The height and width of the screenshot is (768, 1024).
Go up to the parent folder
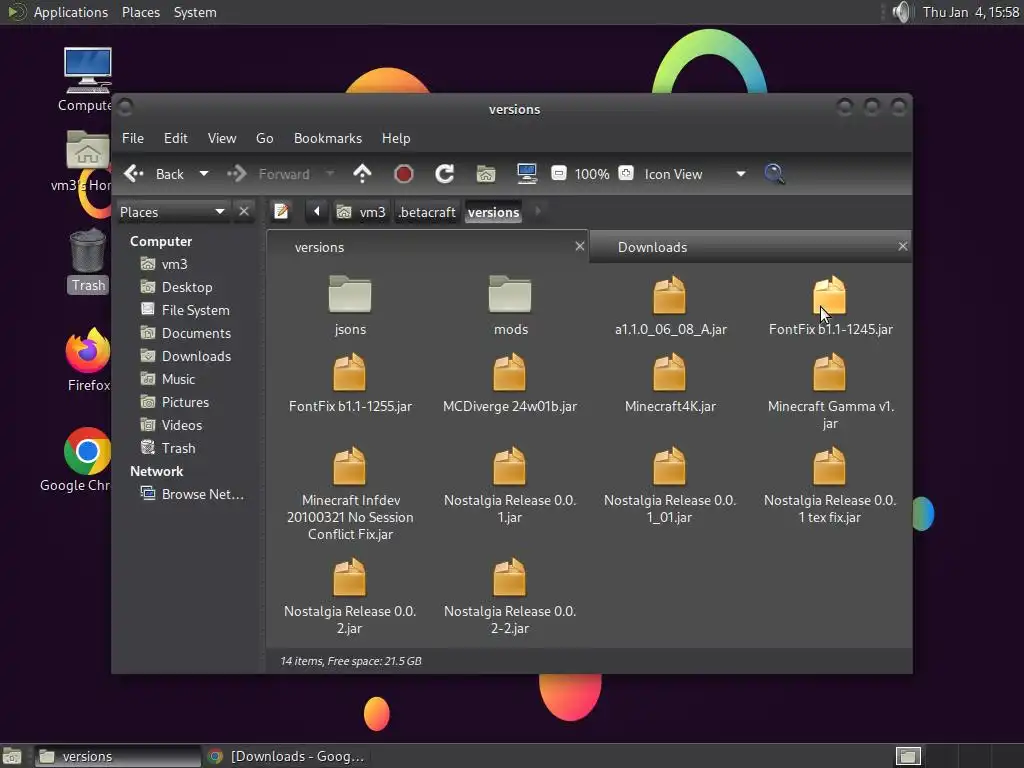click(x=362, y=174)
